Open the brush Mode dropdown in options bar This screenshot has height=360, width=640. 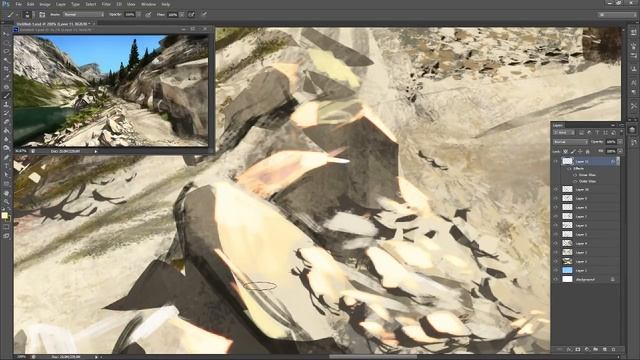pyautogui.click(x=83, y=14)
